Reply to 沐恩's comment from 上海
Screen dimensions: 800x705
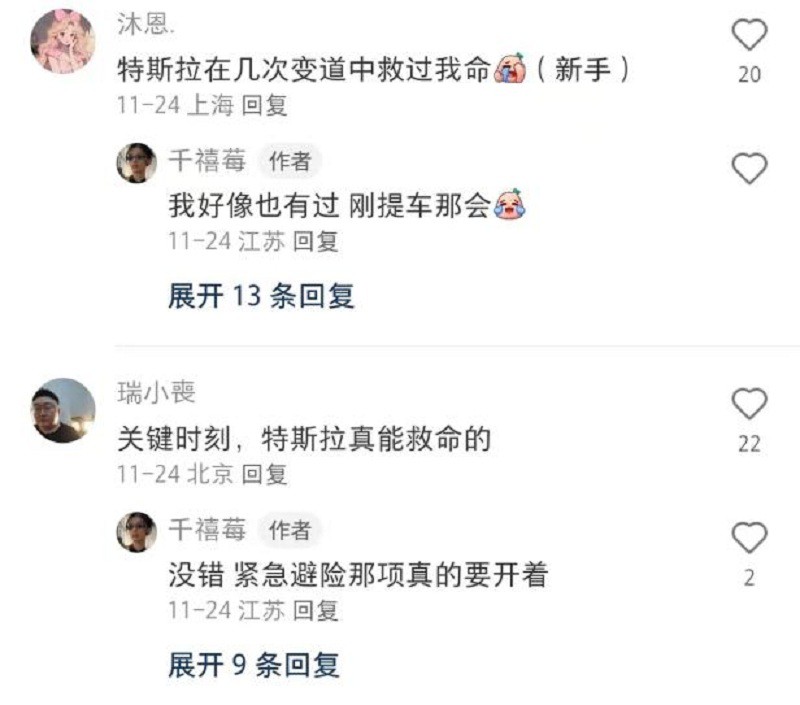coord(264,106)
